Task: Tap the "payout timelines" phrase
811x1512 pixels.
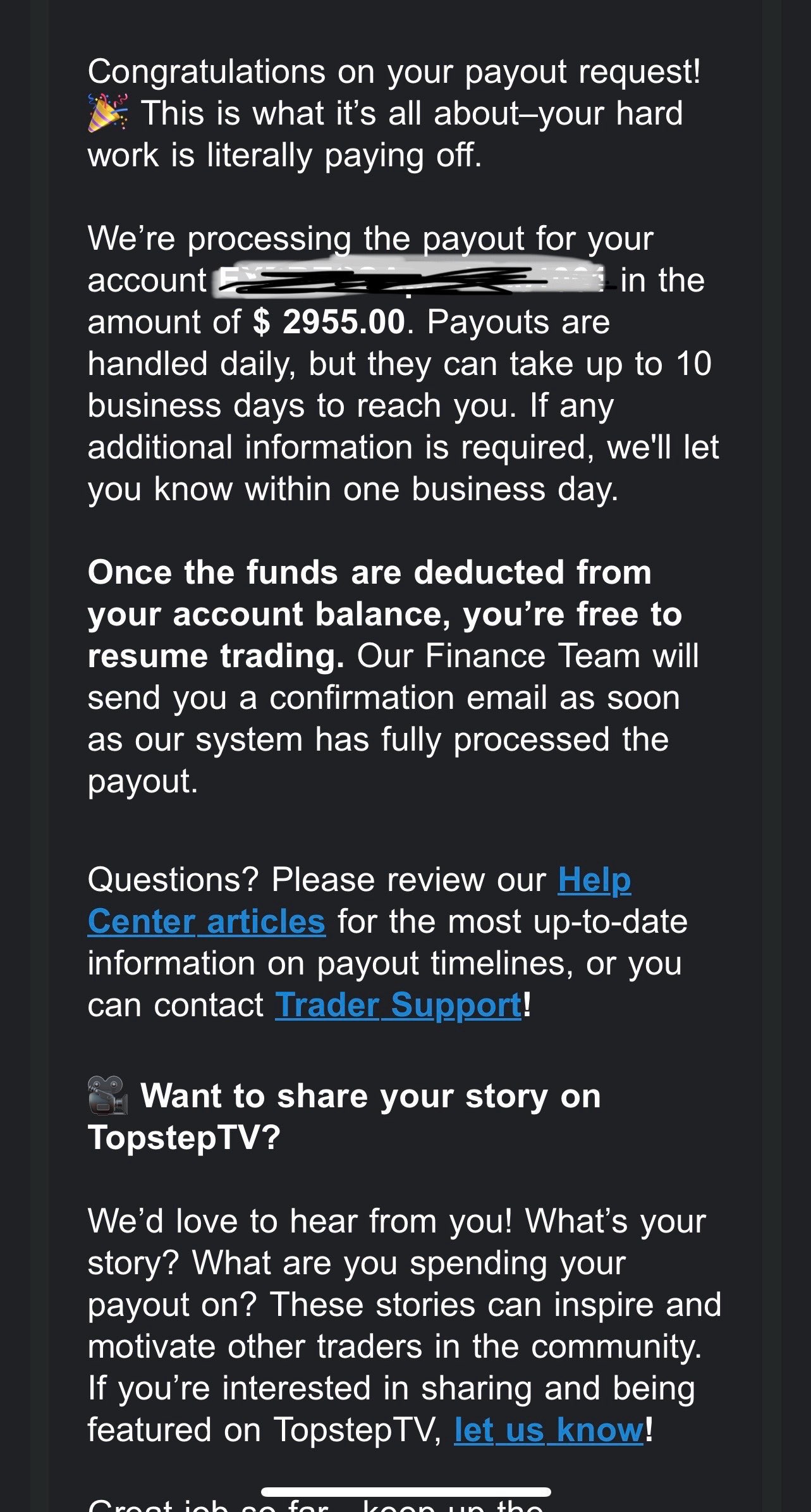Action: tap(444, 963)
